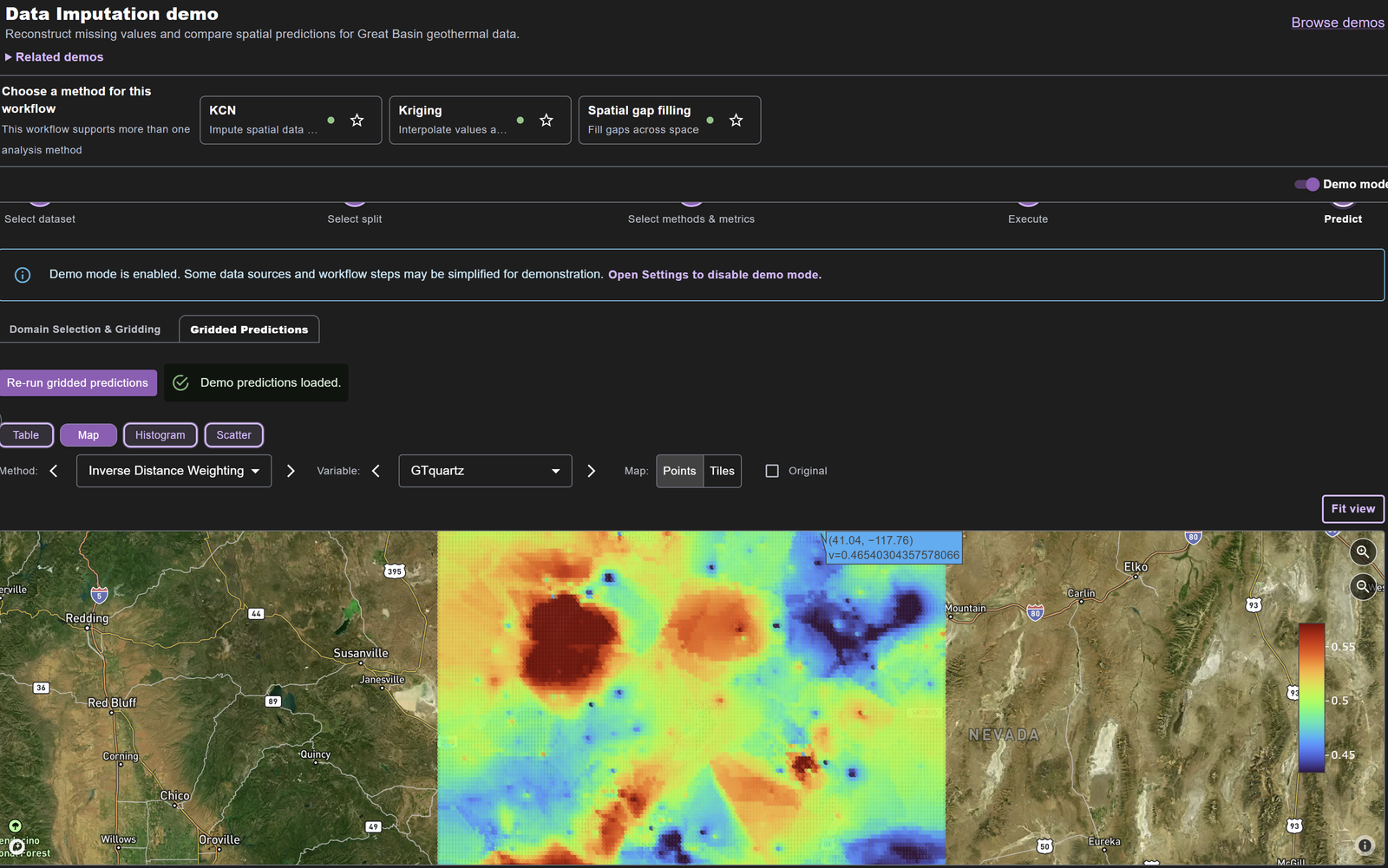This screenshot has width=1388, height=868.
Task: Click the Redding city label on map
Action: [88, 618]
